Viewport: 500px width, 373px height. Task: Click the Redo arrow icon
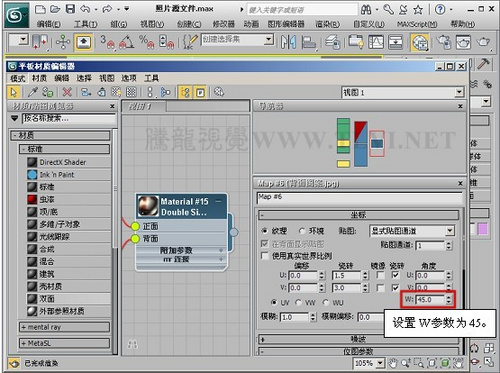pos(107,9)
